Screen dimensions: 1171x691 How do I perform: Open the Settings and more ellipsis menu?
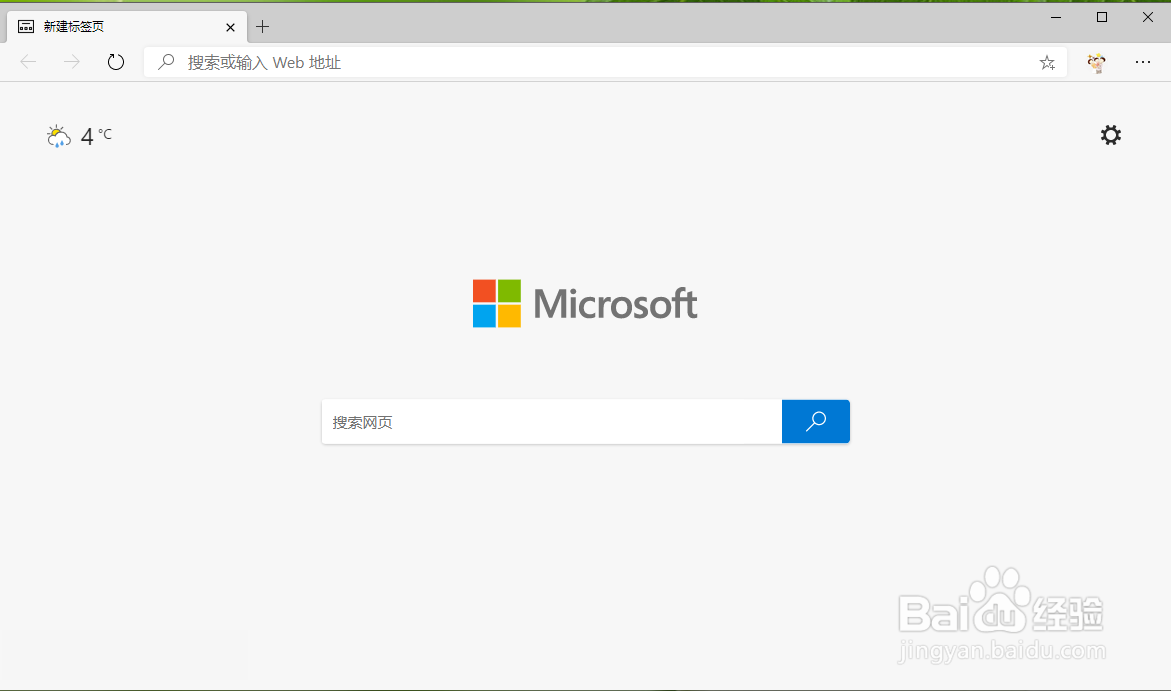click(1143, 62)
